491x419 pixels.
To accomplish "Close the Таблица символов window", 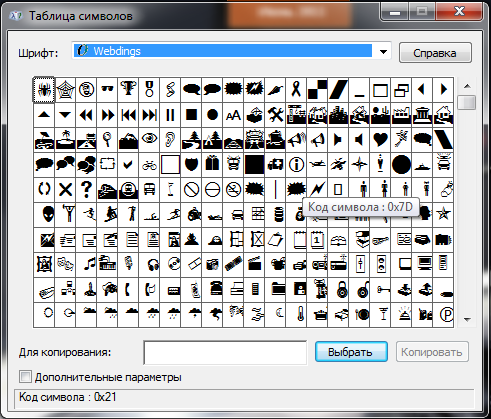I will point(459,12).
